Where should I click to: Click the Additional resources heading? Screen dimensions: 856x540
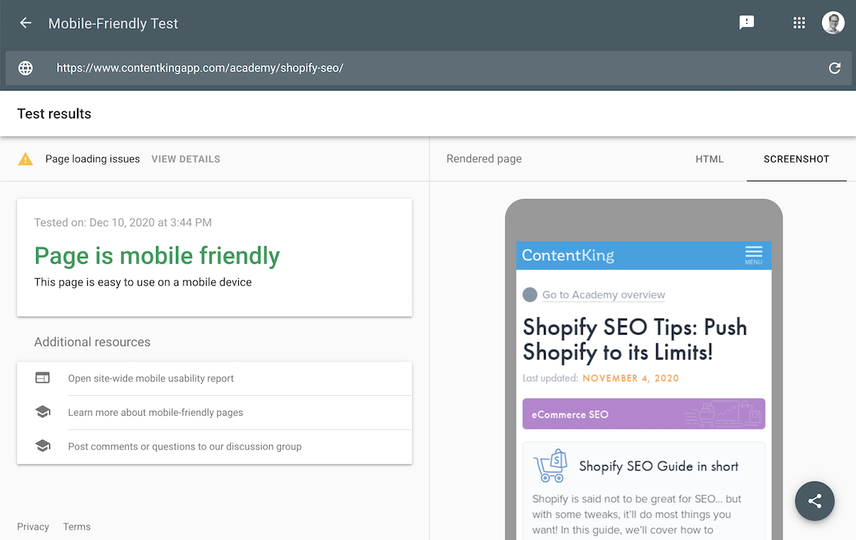pos(92,342)
